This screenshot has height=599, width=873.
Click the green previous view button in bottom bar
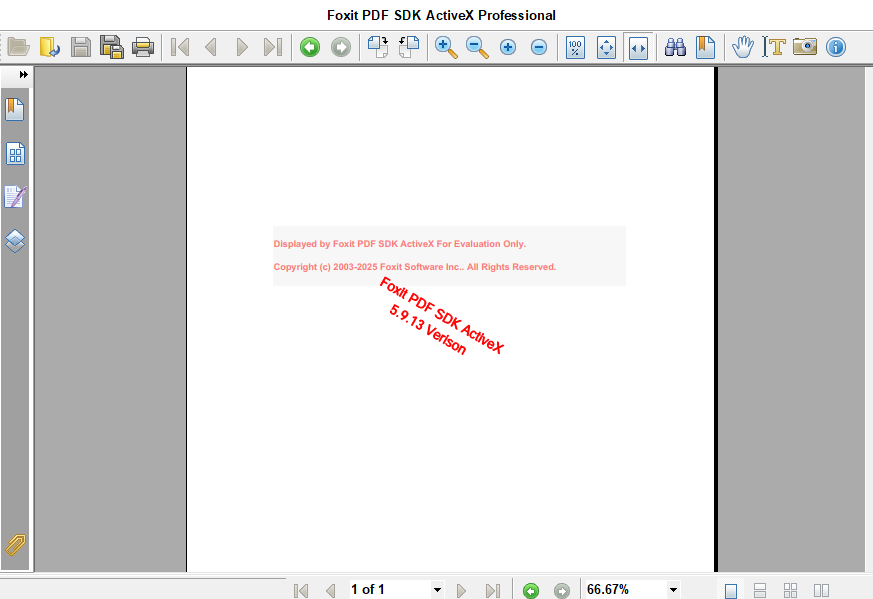[x=531, y=590]
